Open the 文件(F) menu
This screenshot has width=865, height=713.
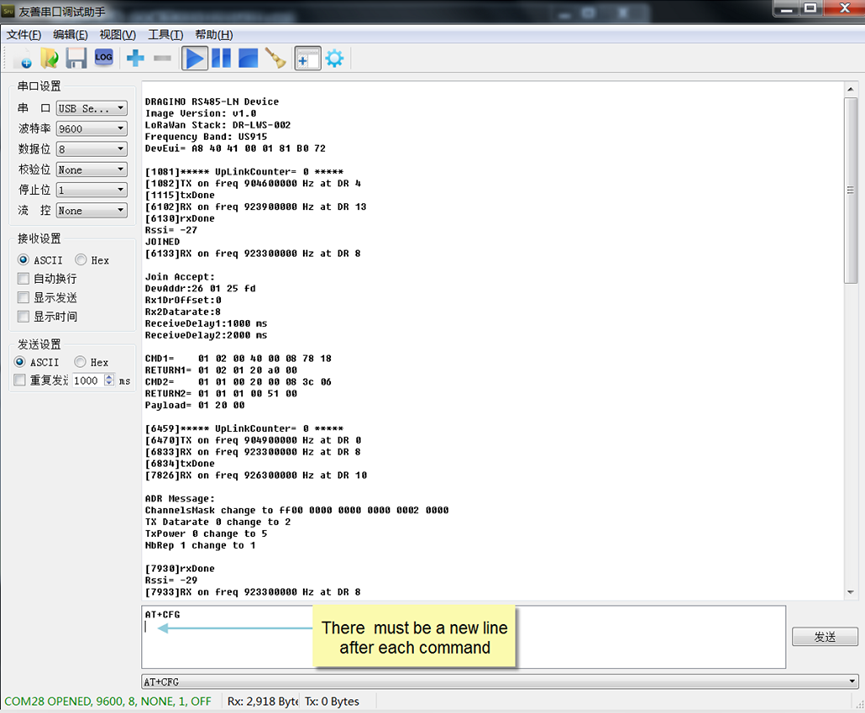(24, 35)
